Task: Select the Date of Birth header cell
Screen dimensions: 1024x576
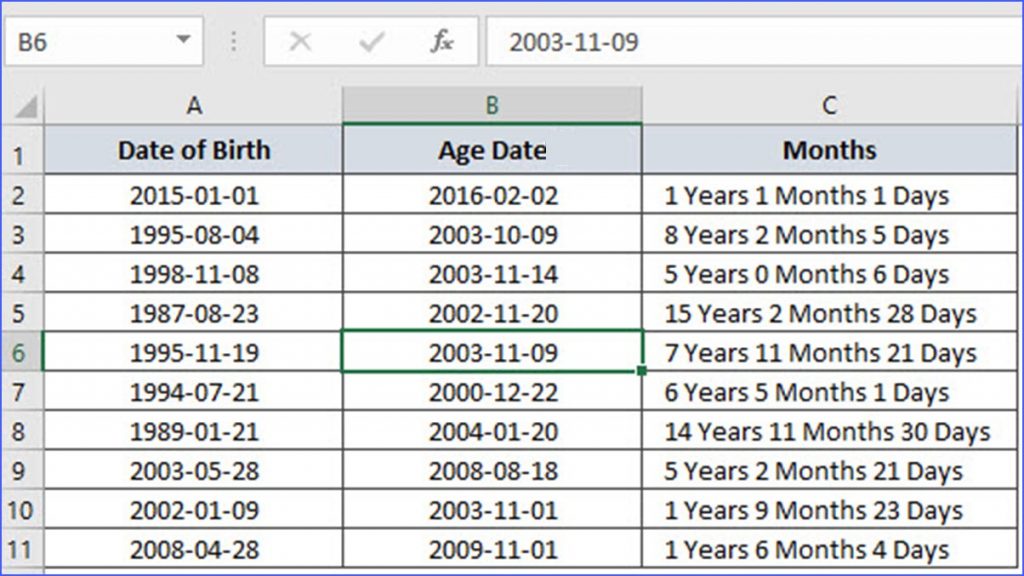Action: pos(193,150)
